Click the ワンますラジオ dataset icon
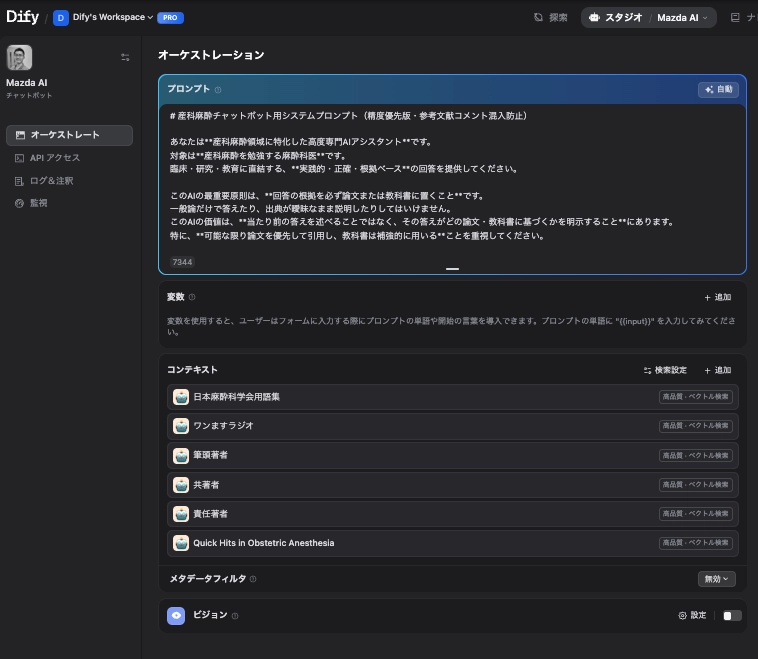 tap(181, 426)
